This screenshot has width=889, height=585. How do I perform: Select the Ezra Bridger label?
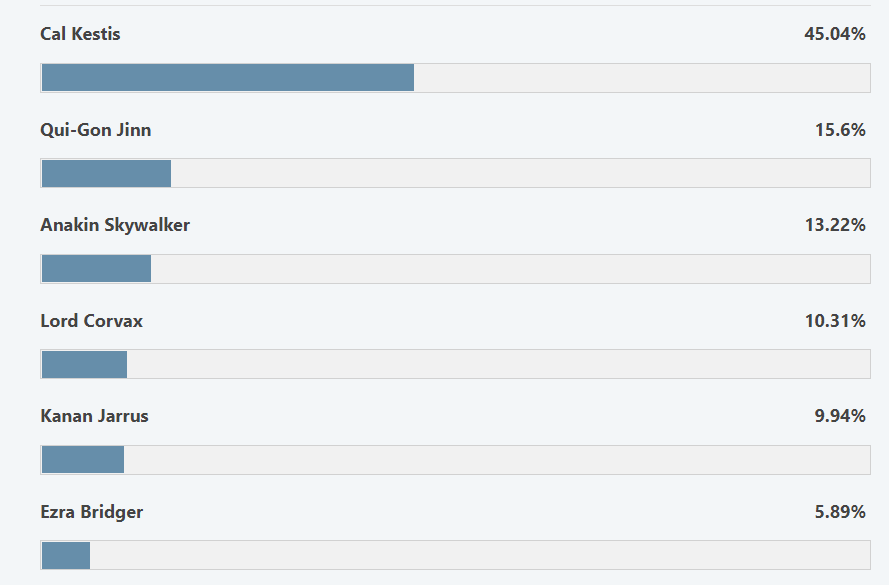91,512
